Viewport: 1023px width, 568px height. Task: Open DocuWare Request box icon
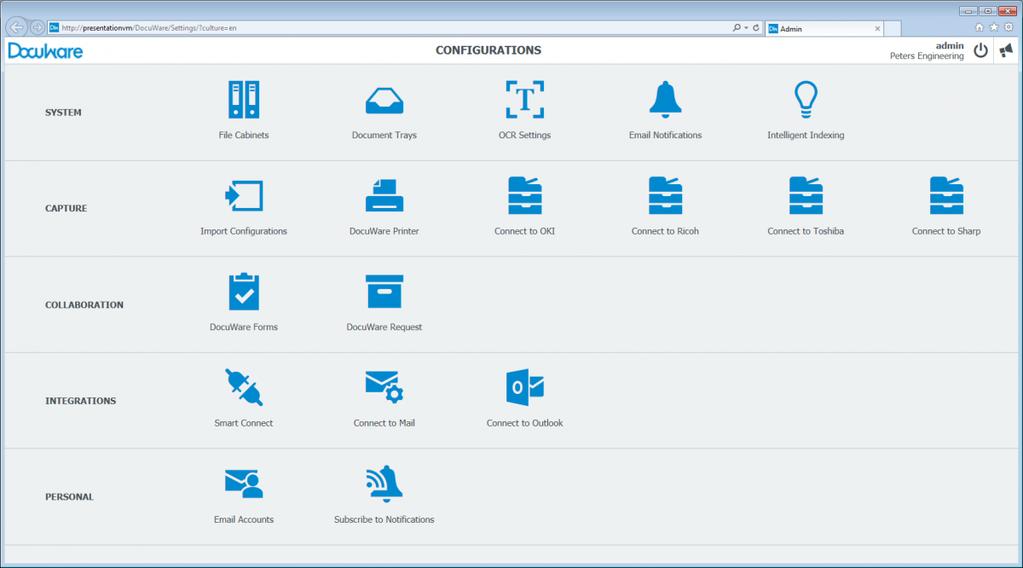click(x=384, y=291)
